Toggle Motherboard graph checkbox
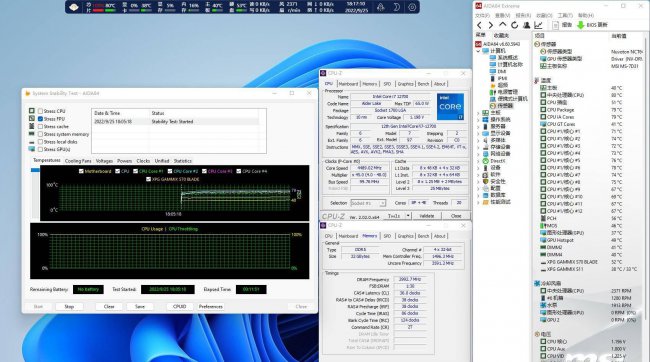The width and height of the screenshot is (650, 362). pyautogui.click(x=81, y=171)
